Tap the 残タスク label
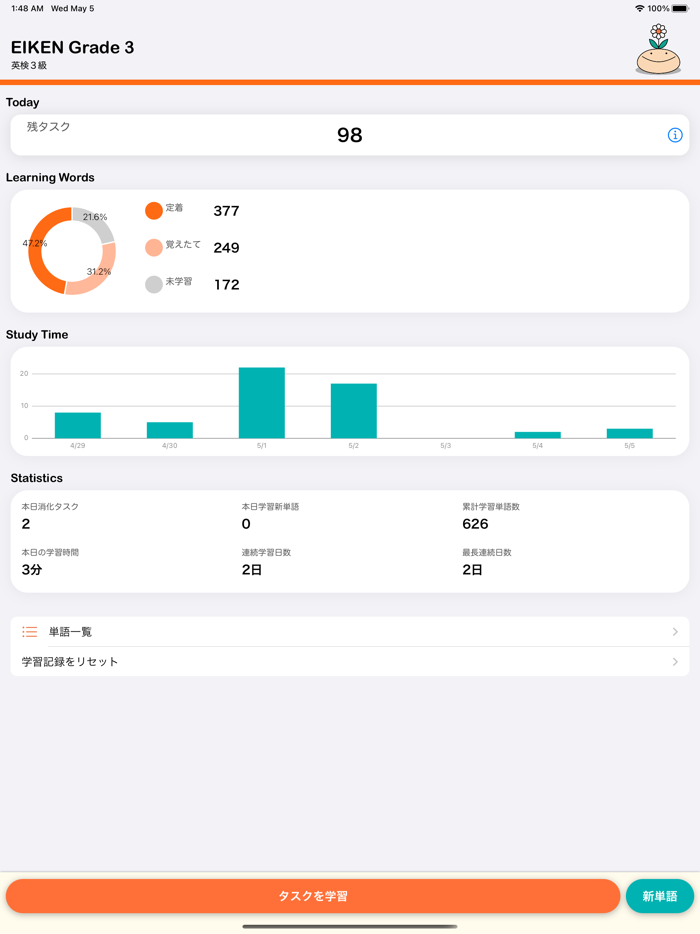Screen dimensions: 700x934 point(48,126)
